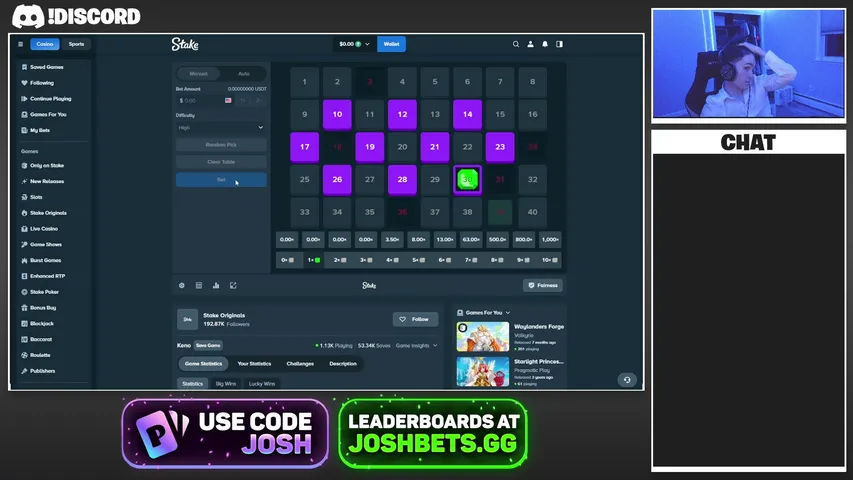Open Stake Poker category
Viewport: 853px width, 480px height.
(44, 292)
